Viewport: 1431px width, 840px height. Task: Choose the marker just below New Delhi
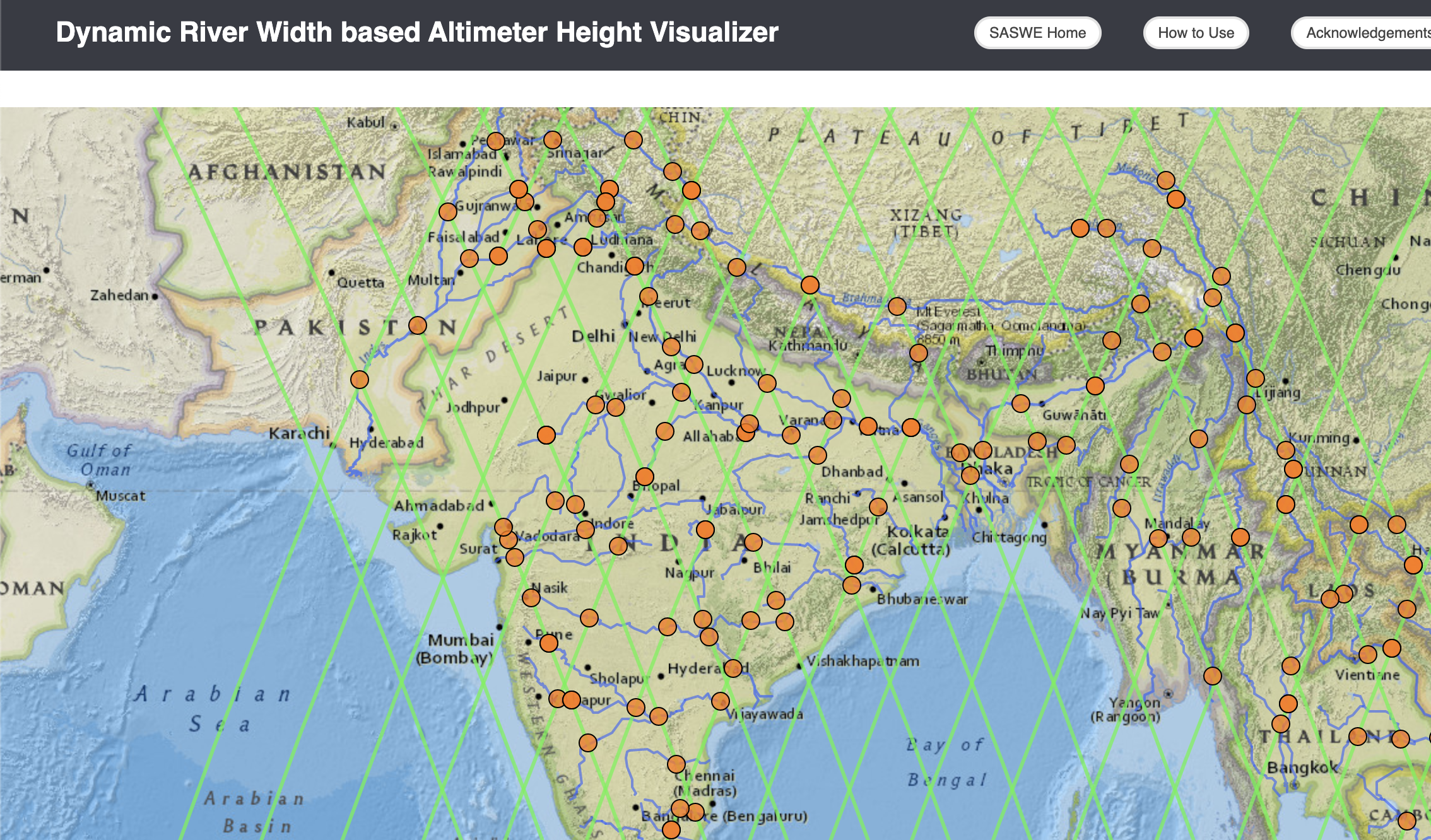point(671,347)
